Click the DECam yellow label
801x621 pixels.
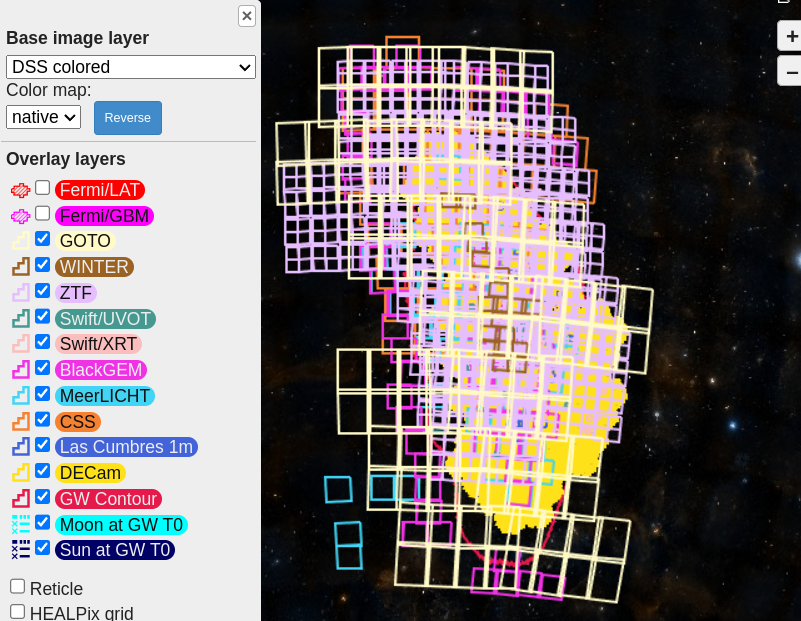90,473
